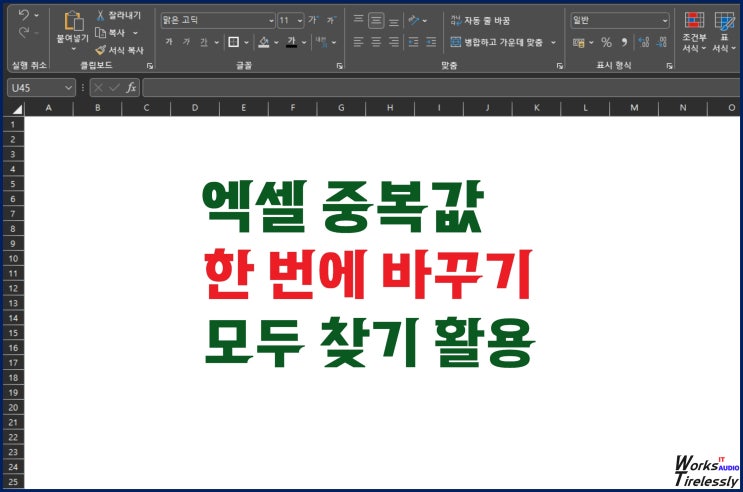Click the text orientation angle icon
743x492 pixels.
tap(414, 20)
